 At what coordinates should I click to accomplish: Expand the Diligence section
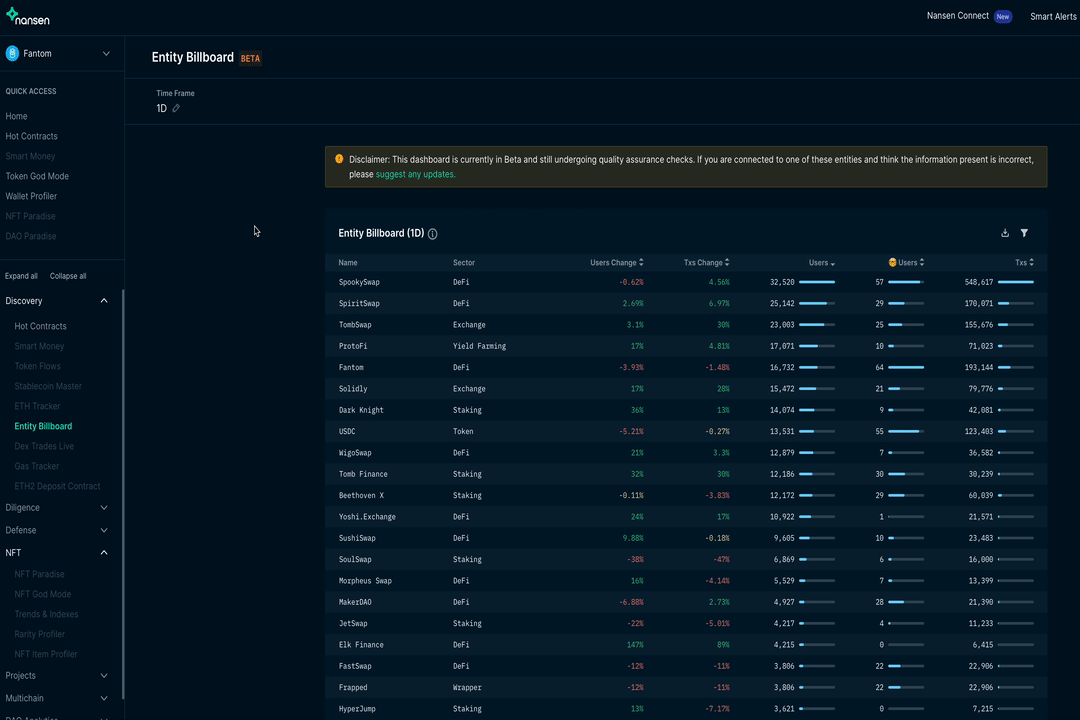(104, 508)
